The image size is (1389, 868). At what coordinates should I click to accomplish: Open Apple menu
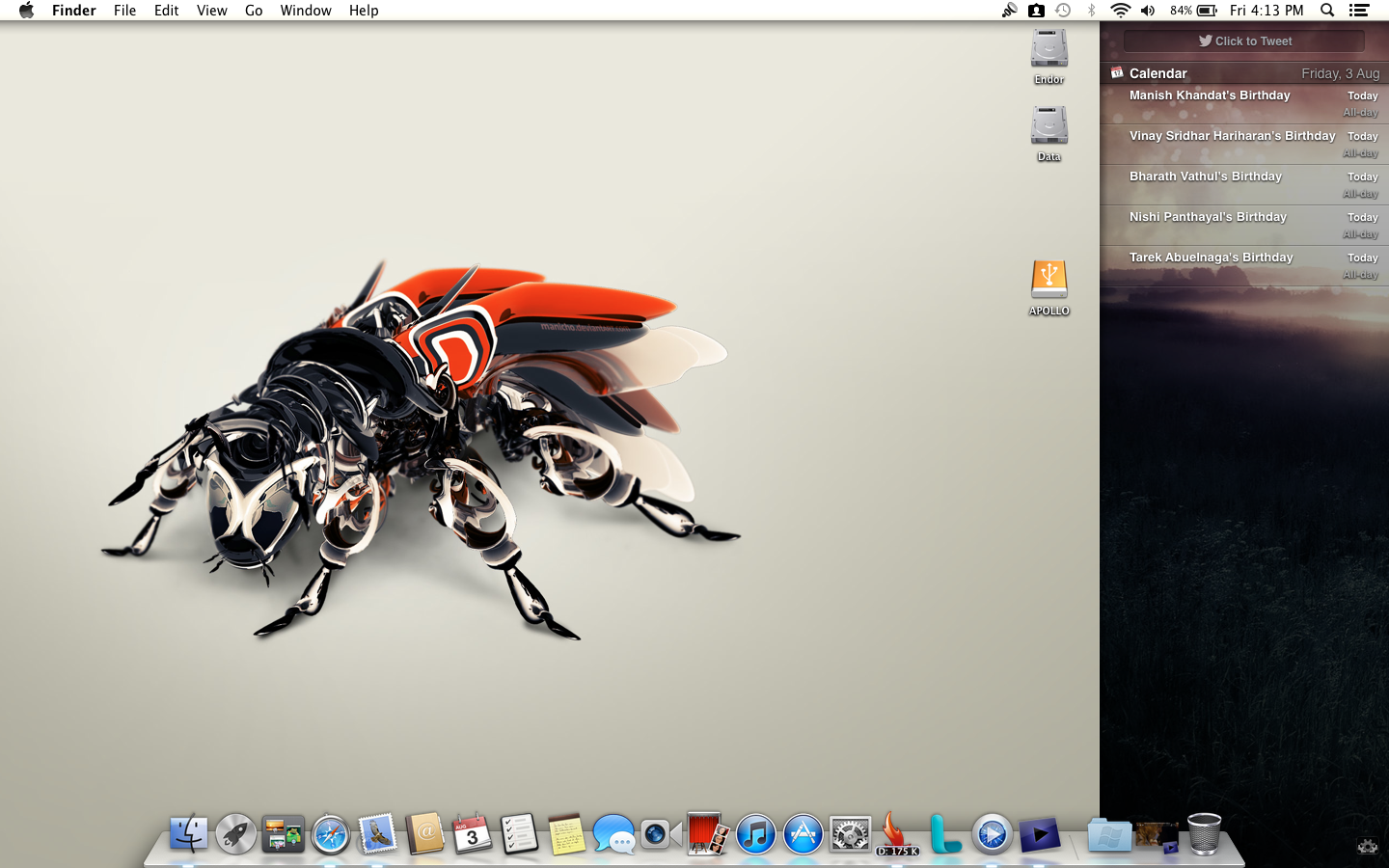point(26,11)
